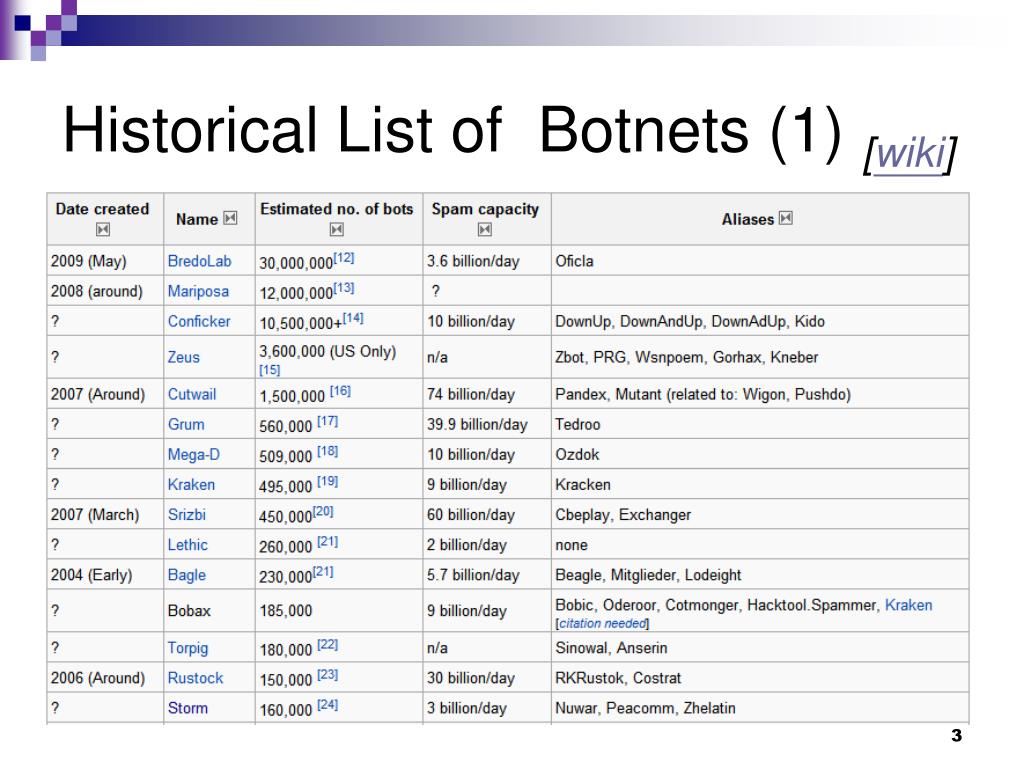
Task: Select the Cbeplay, Exchanger aliases cell
Action: pos(760,515)
